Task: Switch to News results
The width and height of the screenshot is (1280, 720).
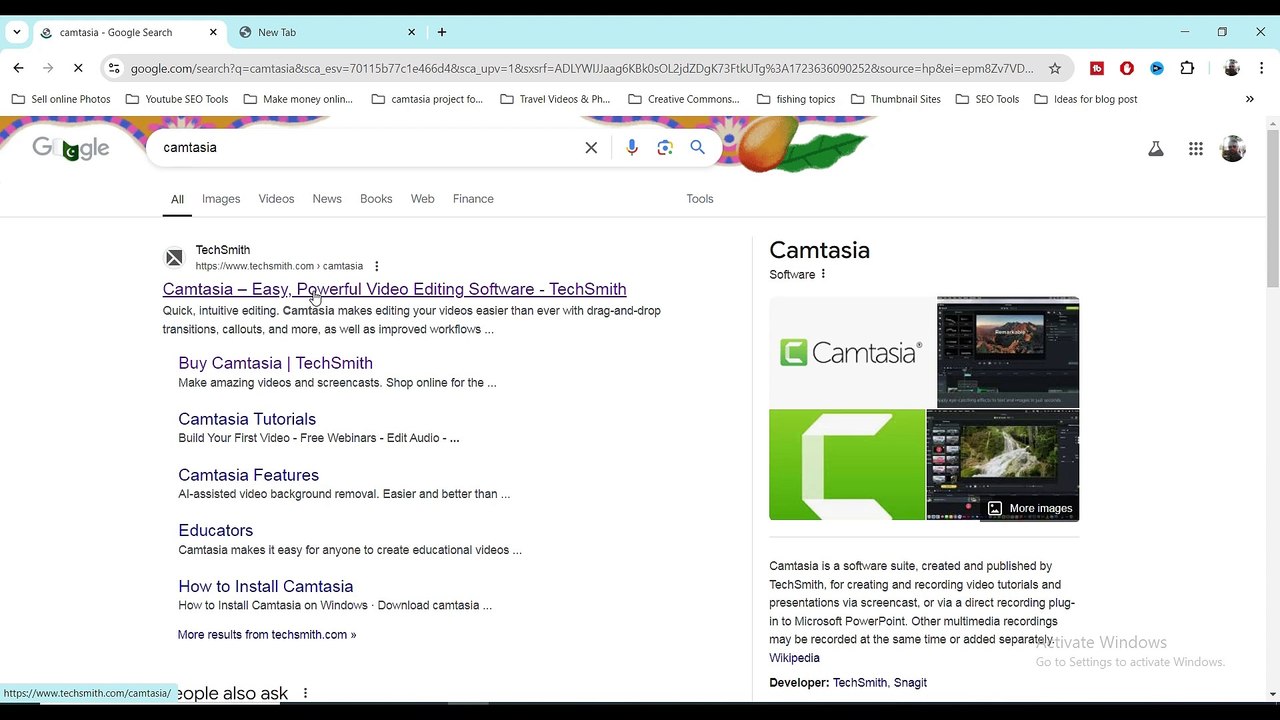Action: tap(327, 199)
